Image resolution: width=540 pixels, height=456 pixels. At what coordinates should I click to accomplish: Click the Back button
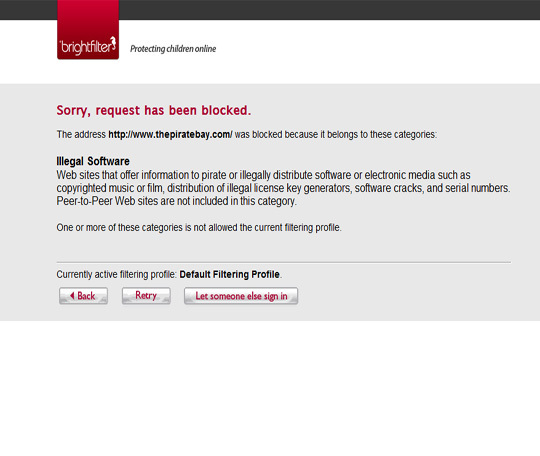click(x=83, y=296)
